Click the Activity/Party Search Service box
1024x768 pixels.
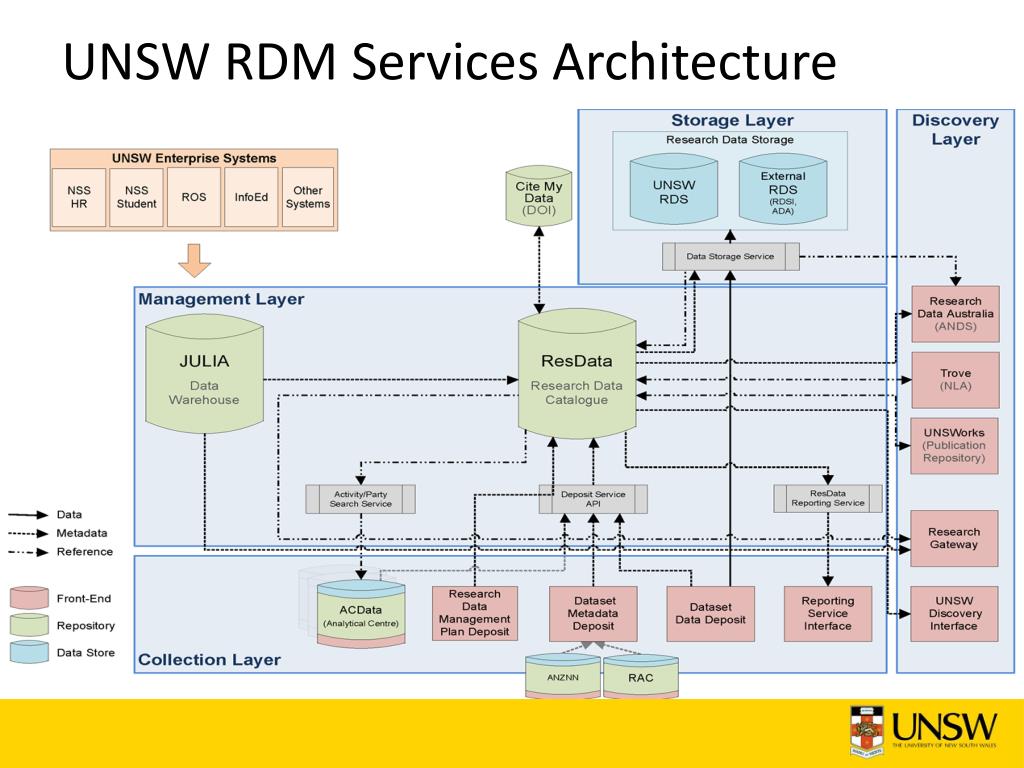(360, 499)
